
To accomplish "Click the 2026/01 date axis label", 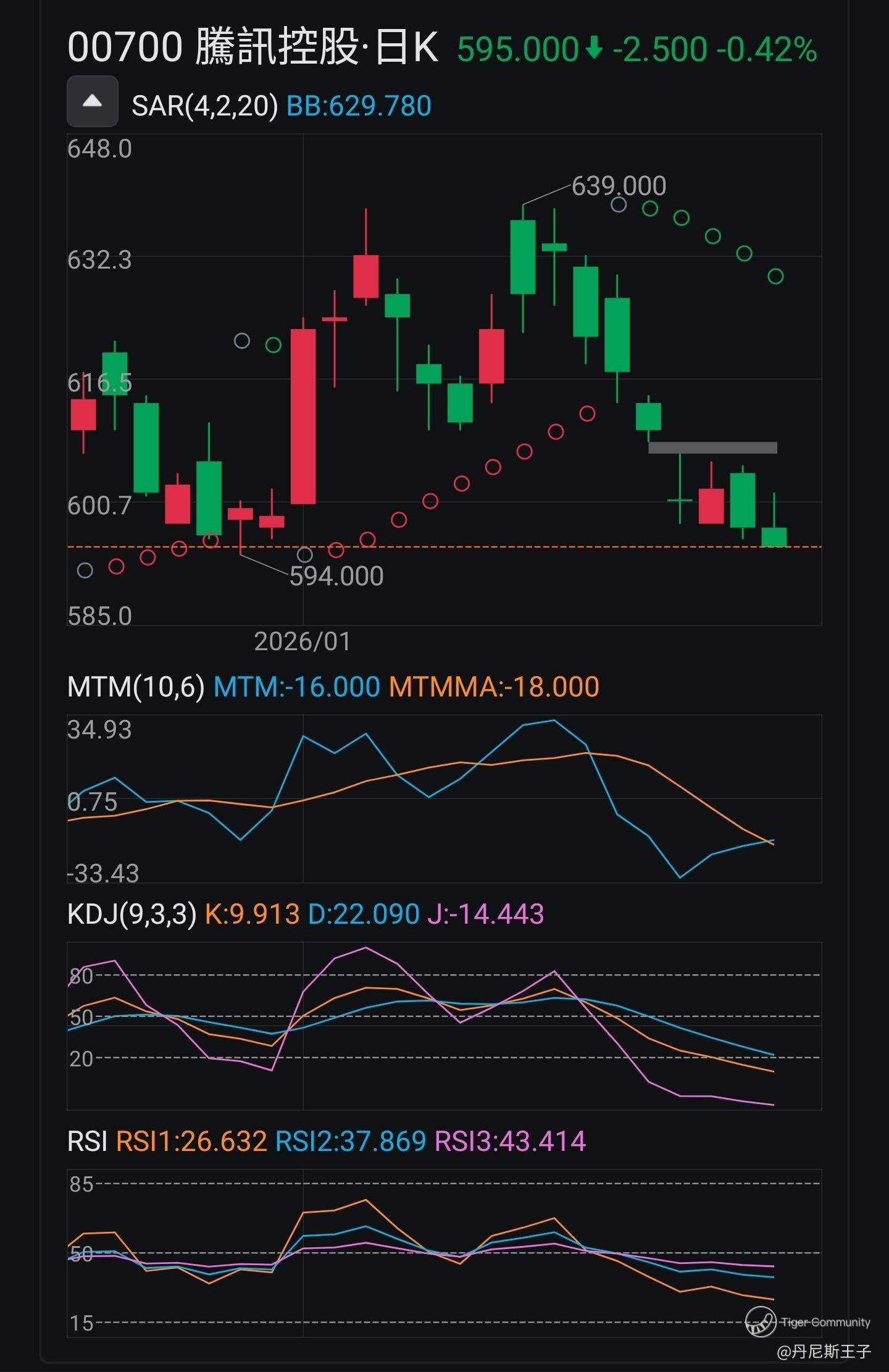I will point(302,642).
